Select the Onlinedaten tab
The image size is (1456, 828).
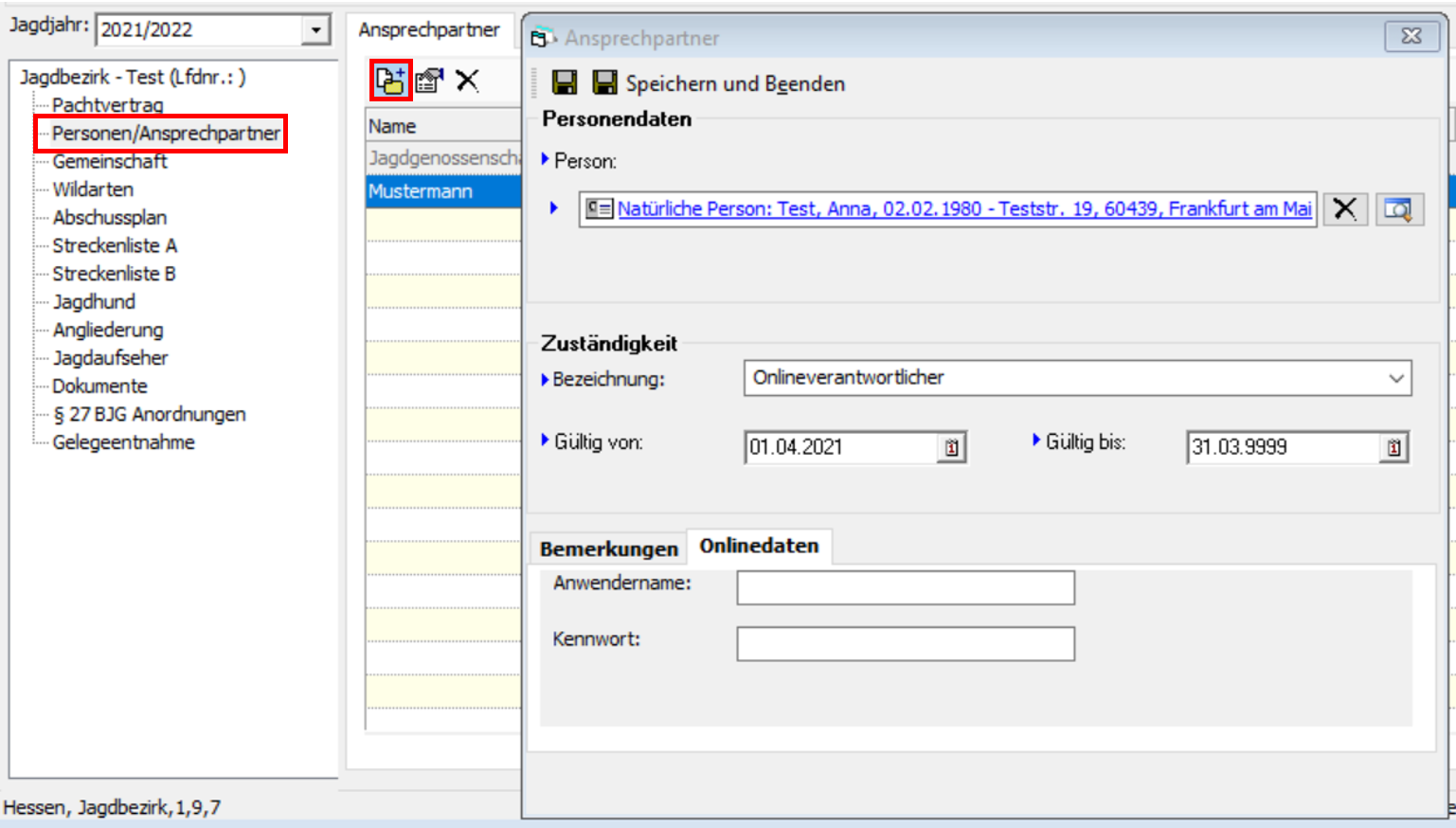click(x=759, y=547)
